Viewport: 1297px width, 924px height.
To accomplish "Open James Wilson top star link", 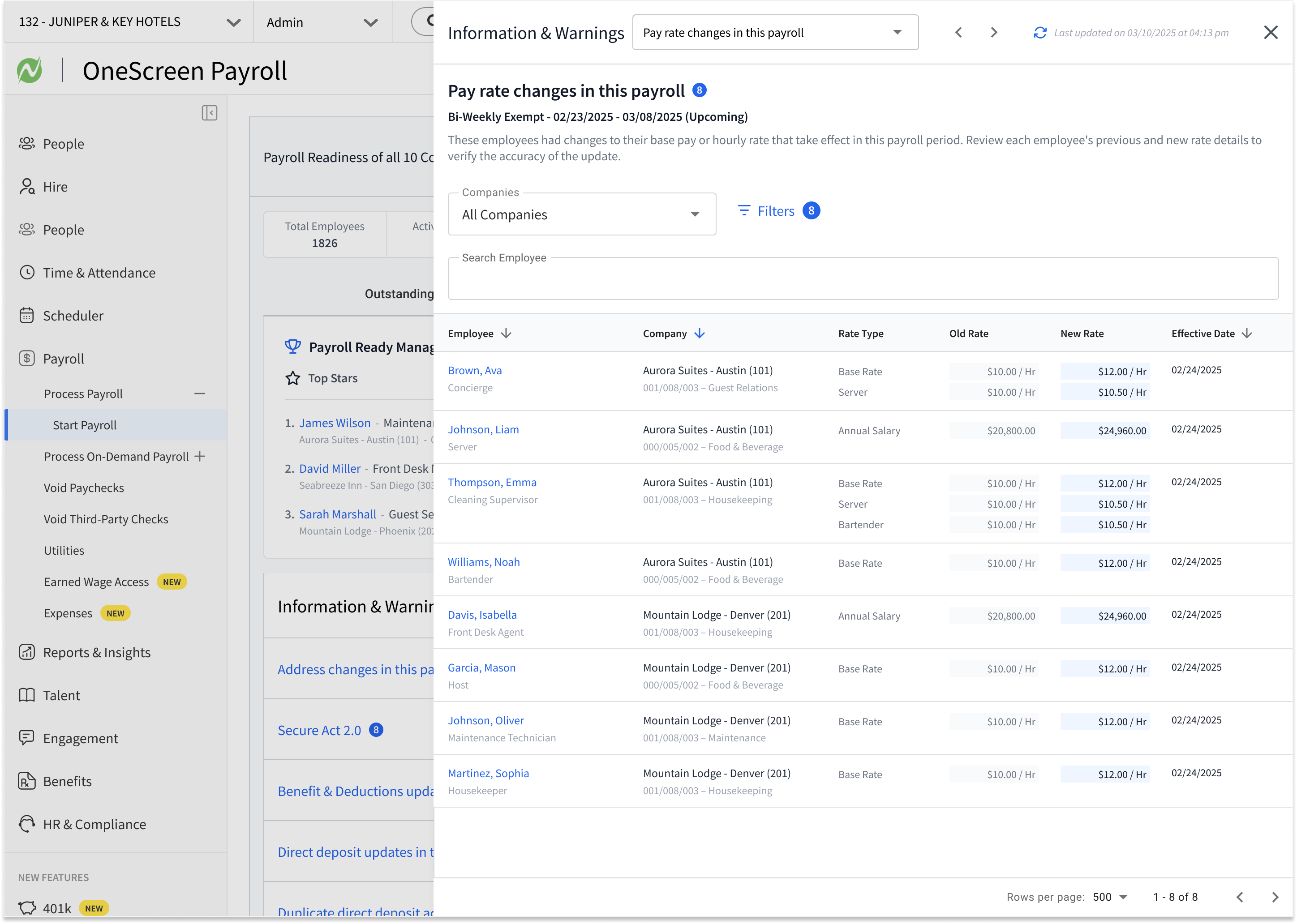I will tap(335, 423).
